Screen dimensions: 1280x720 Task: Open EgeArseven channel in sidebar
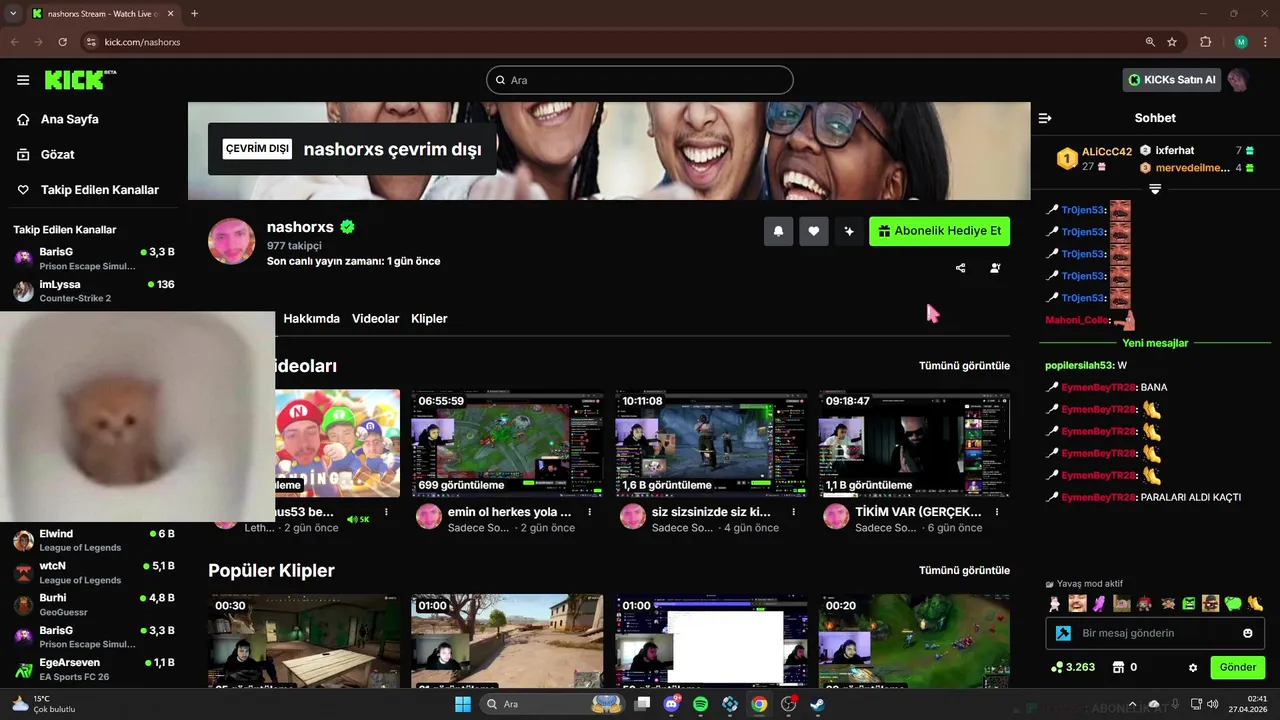click(94, 669)
